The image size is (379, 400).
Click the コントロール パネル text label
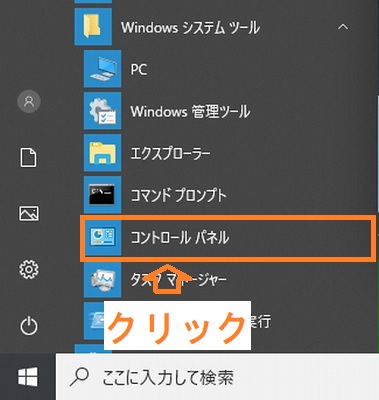[180, 238]
